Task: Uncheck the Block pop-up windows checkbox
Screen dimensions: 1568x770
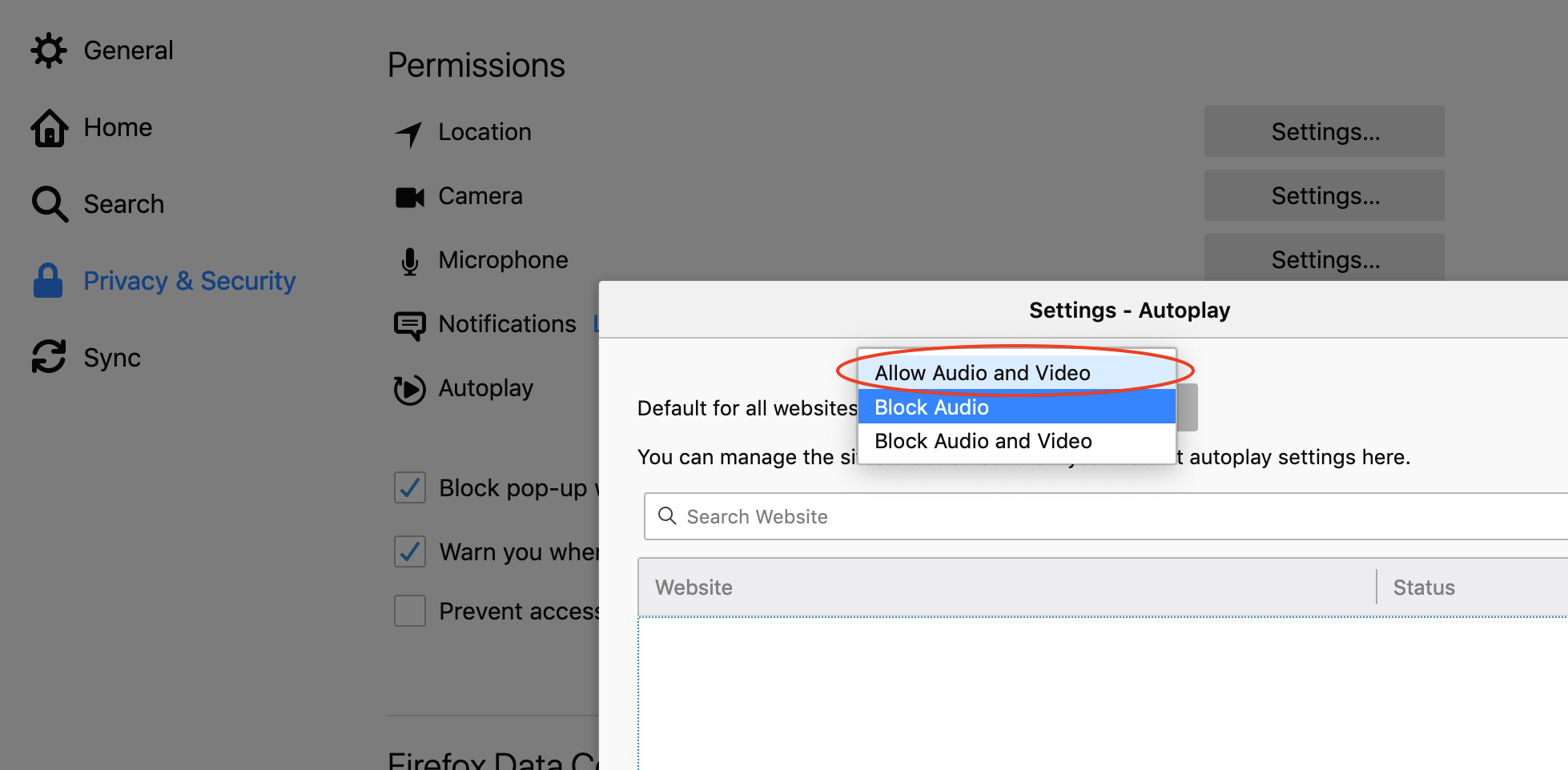Action: click(410, 487)
